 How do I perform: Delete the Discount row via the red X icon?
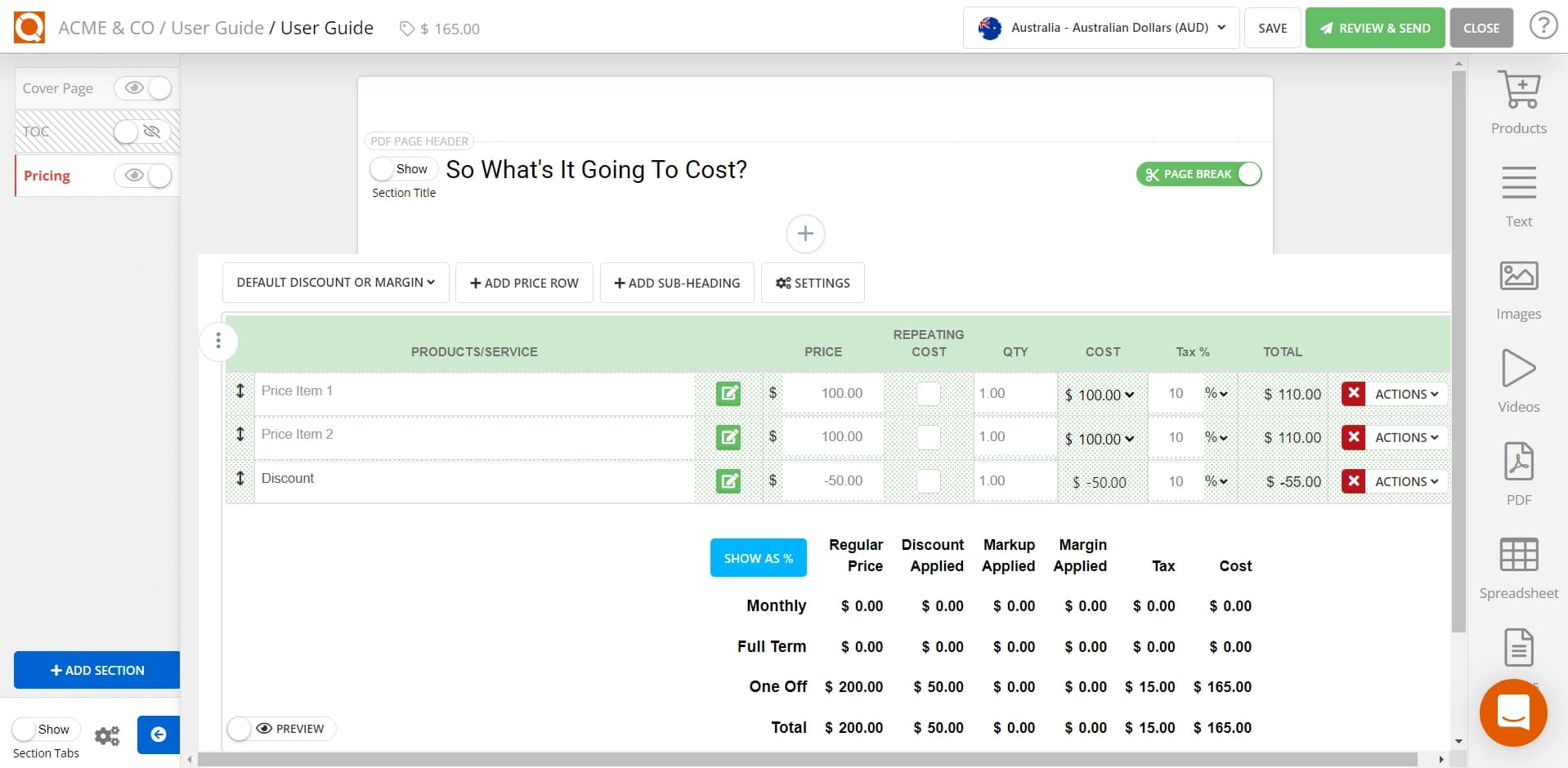click(1354, 481)
